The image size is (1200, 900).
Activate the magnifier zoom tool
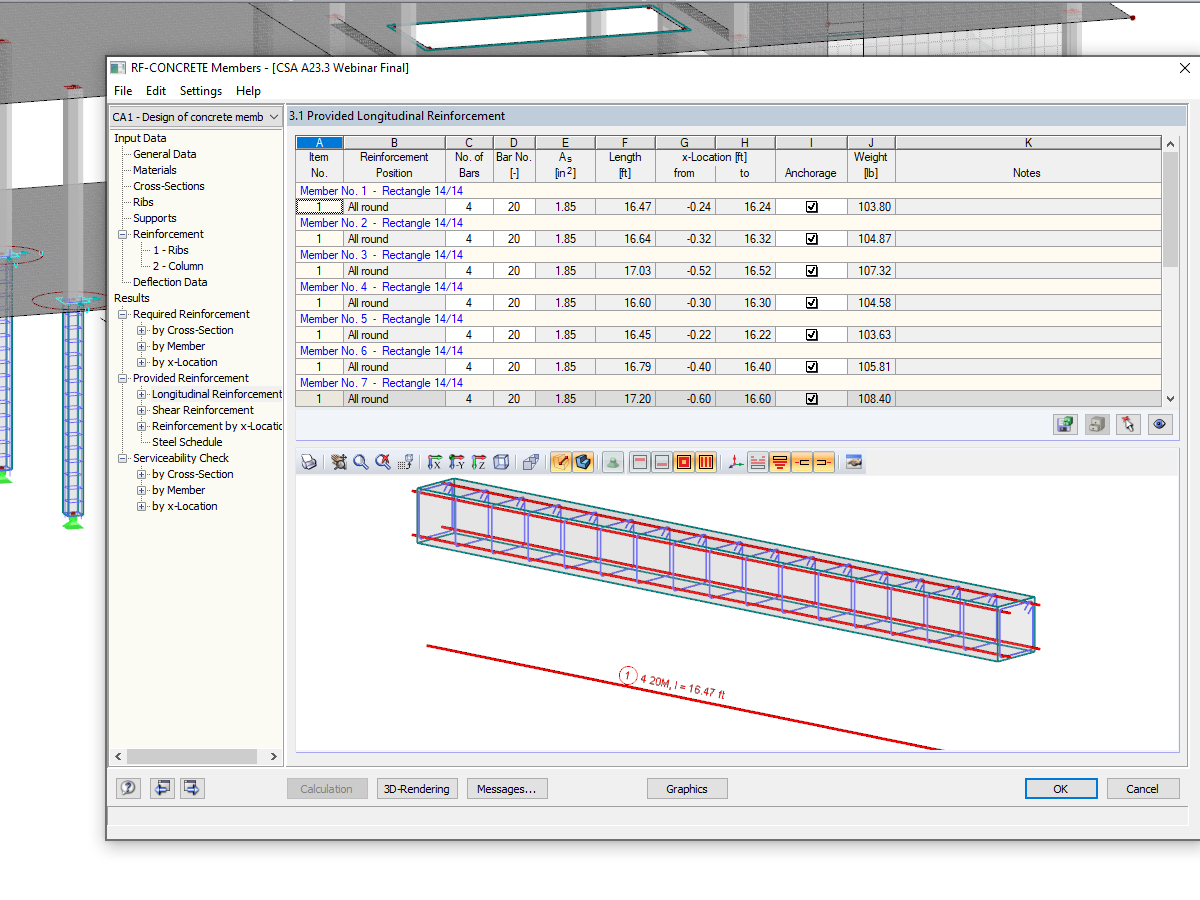tap(361, 462)
